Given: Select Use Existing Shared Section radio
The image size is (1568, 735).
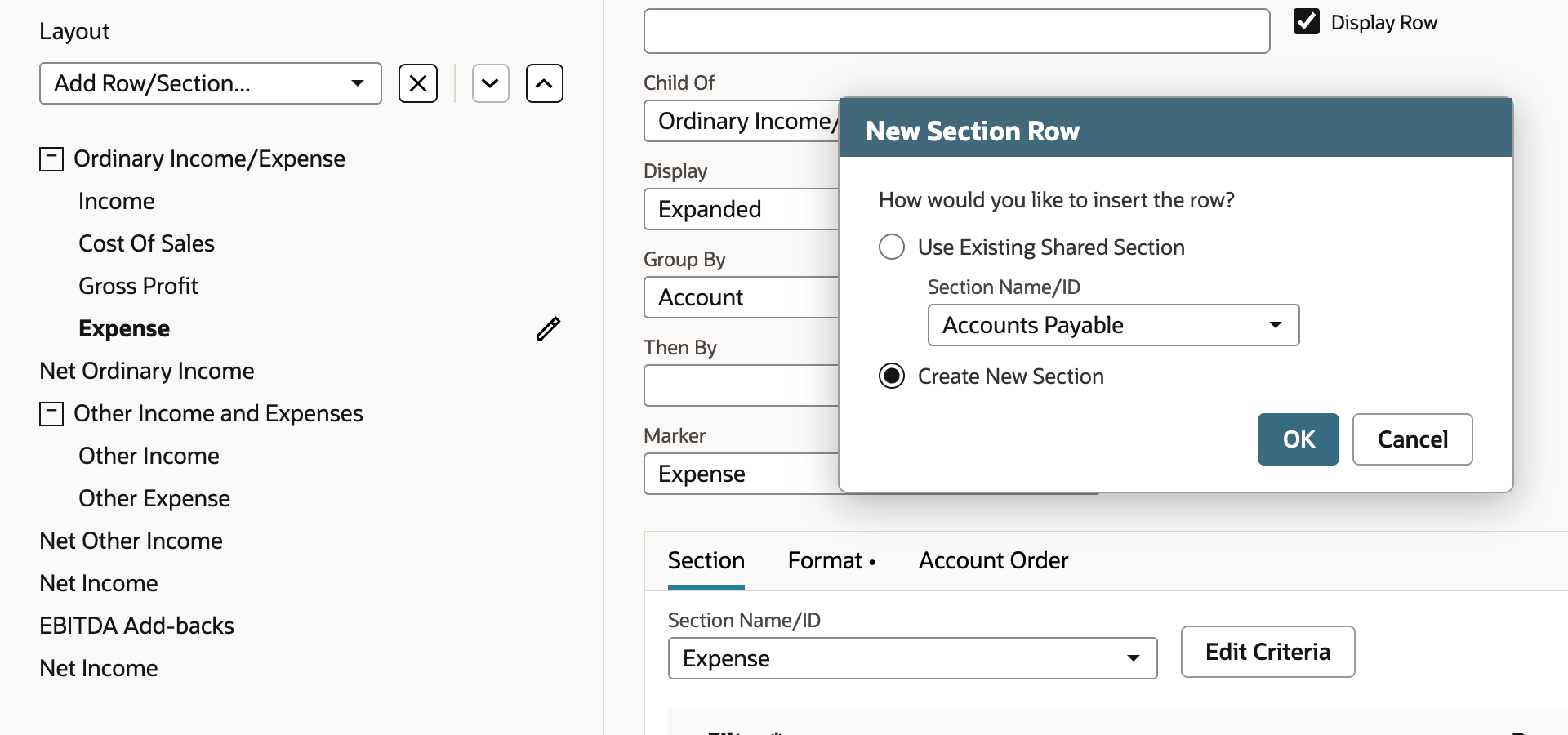Looking at the screenshot, I should [x=892, y=247].
